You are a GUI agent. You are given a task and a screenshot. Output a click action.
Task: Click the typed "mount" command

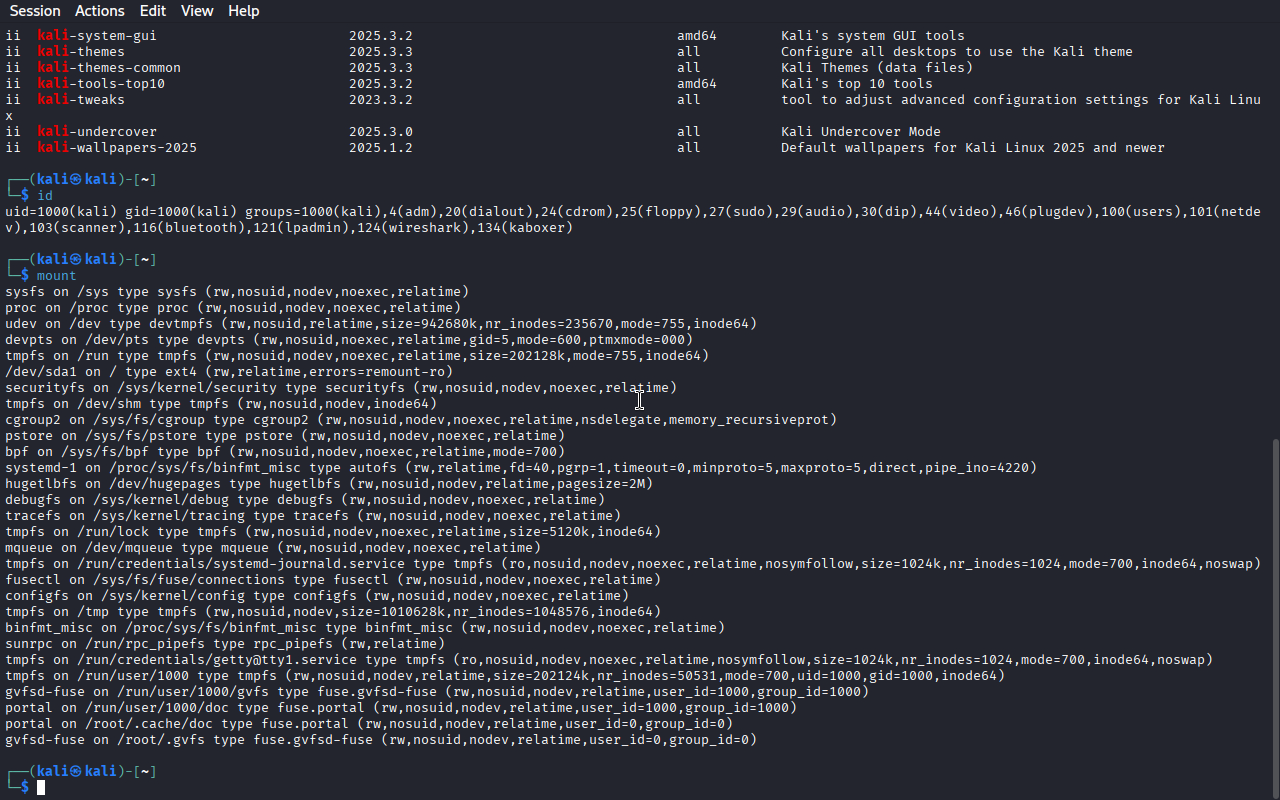click(56, 276)
